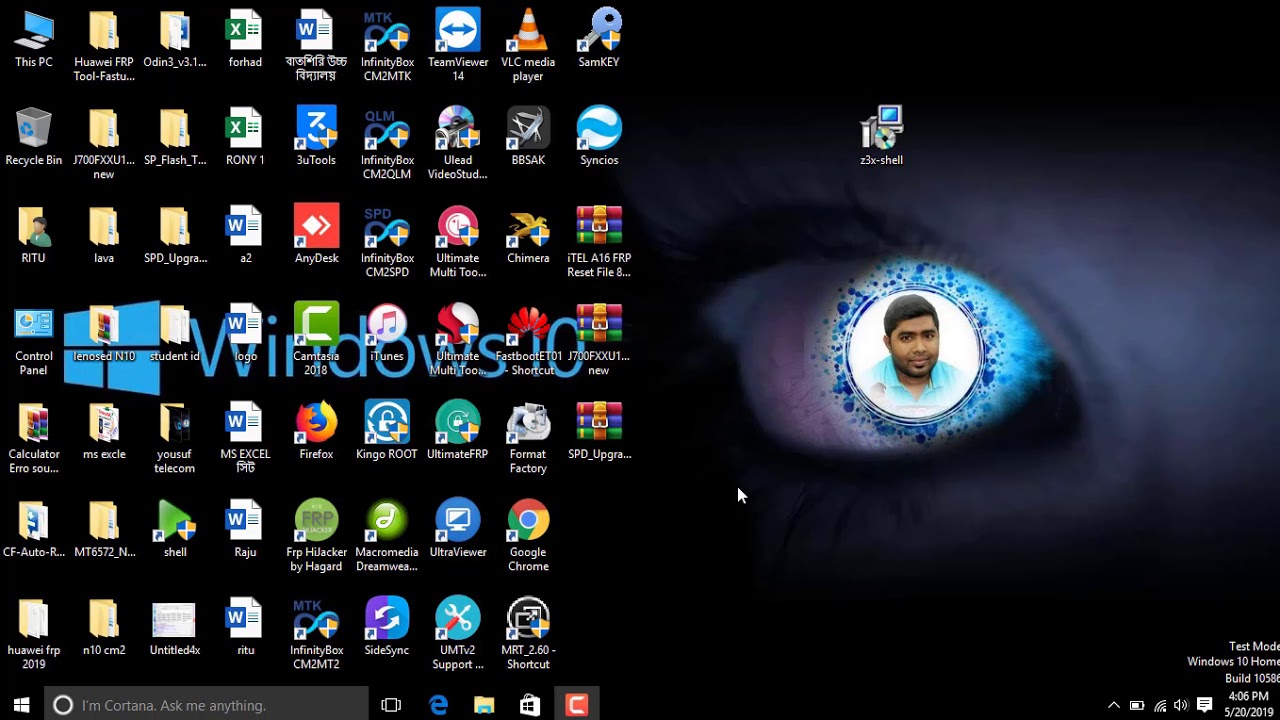Open Untitled4x file
1280x720 pixels.
click(175, 627)
